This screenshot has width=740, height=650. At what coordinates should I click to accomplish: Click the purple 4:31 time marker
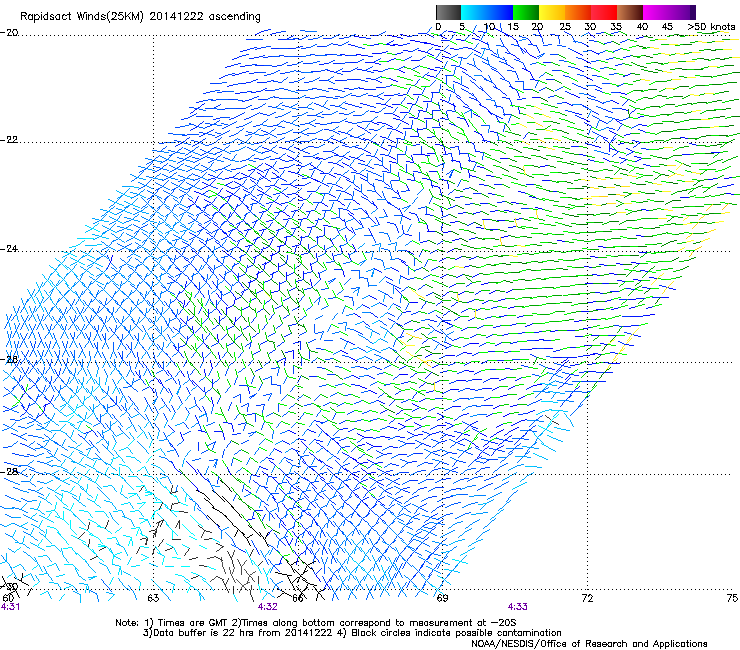[10, 607]
